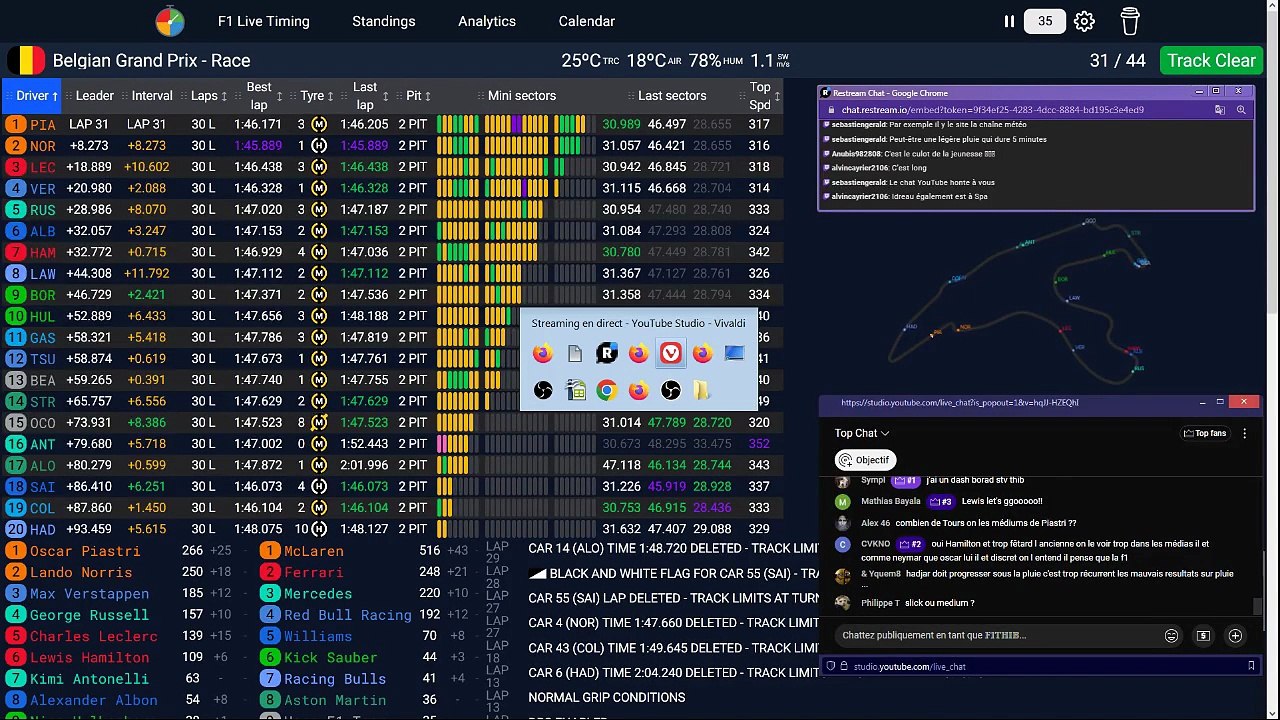Expand the Top Chat dropdown
This screenshot has height=720, width=1280.
point(862,433)
